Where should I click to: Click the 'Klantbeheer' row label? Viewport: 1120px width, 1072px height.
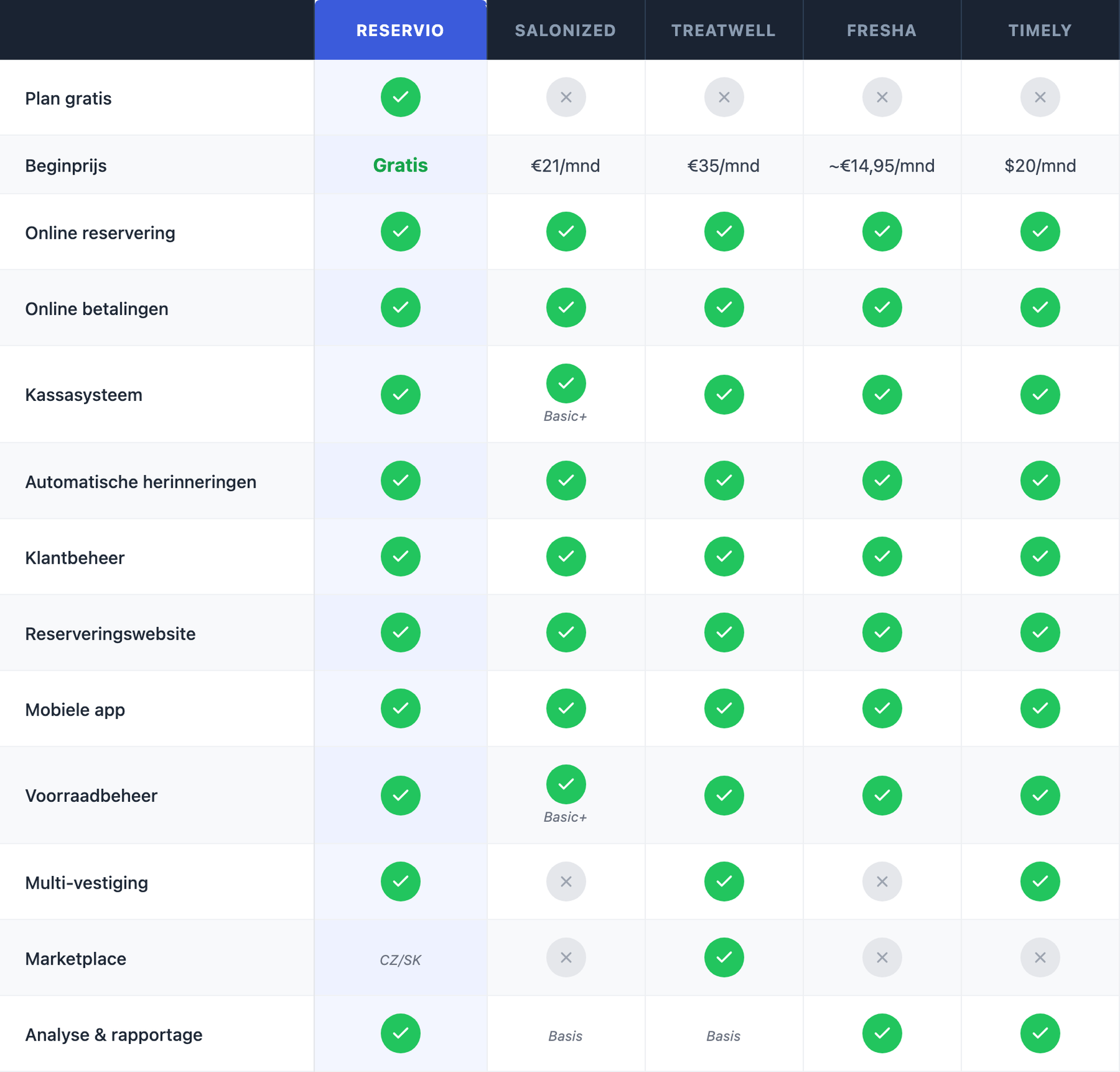click(x=75, y=558)
